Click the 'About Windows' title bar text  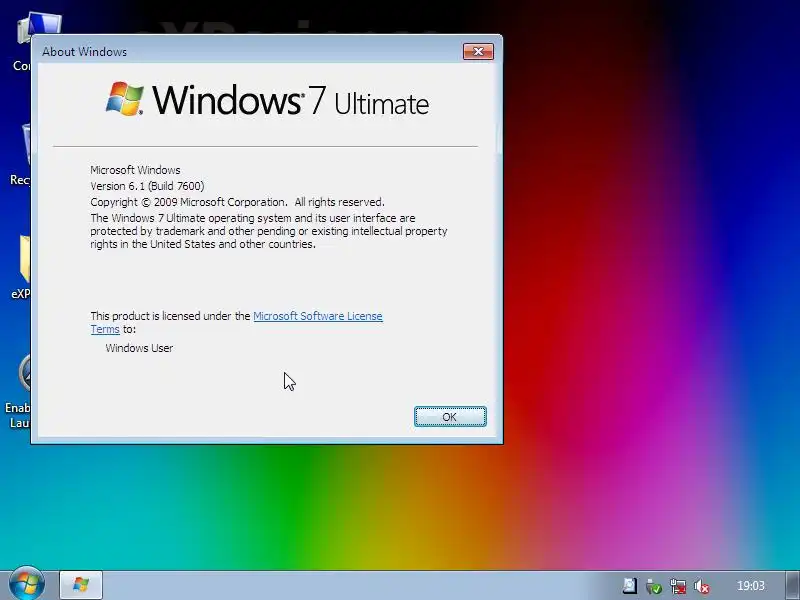coord(85,52)
